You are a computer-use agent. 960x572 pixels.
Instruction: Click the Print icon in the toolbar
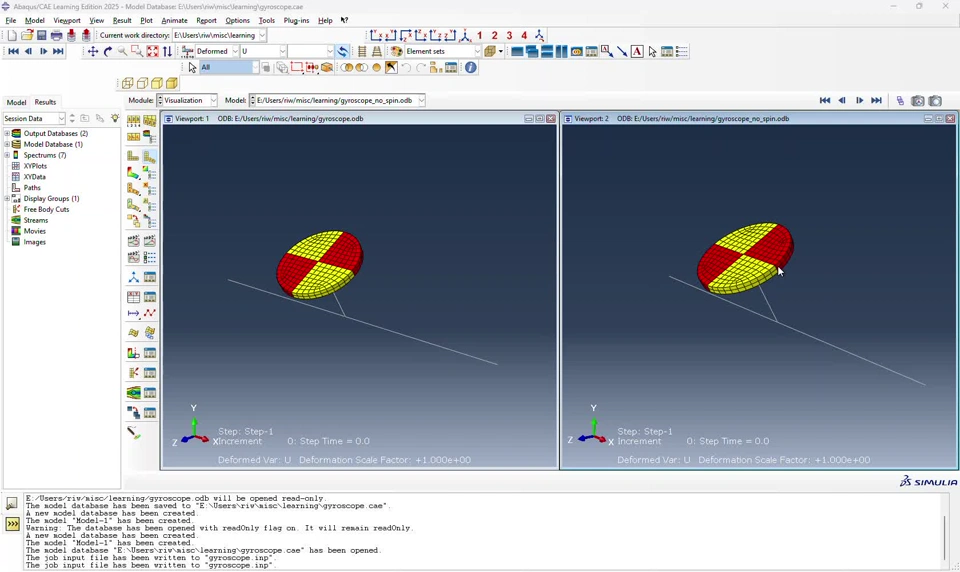pos(56,36)
